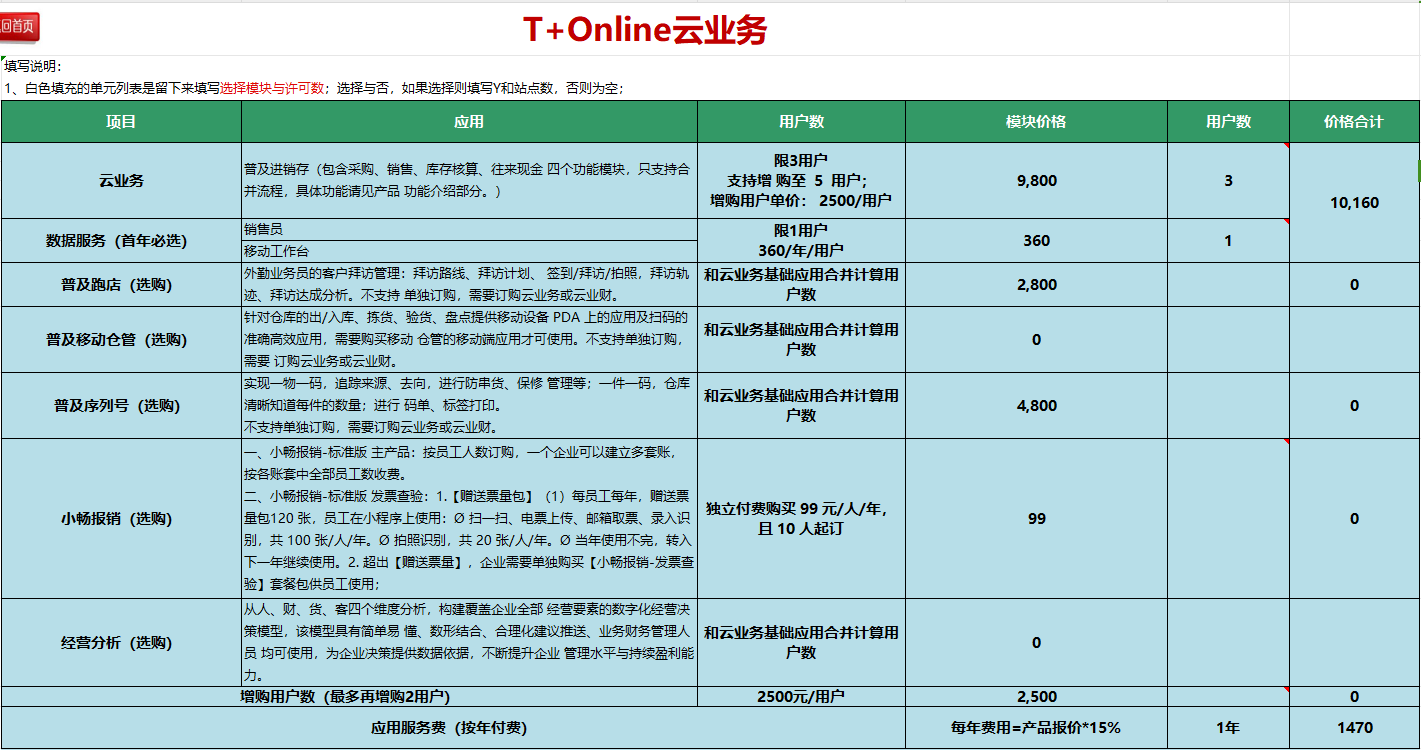Select the instruction line starting 1、白色填充的单元
This screenshot has height=750, width=1421.
315,88
